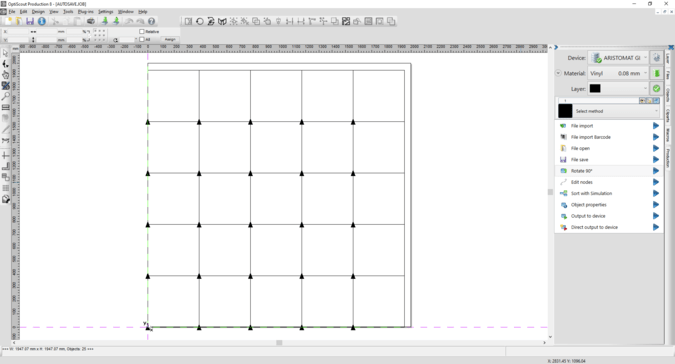Select the zoom magnifier tool in left toolbar
Viewport: 675px width, 364px height.
(6, 96)
